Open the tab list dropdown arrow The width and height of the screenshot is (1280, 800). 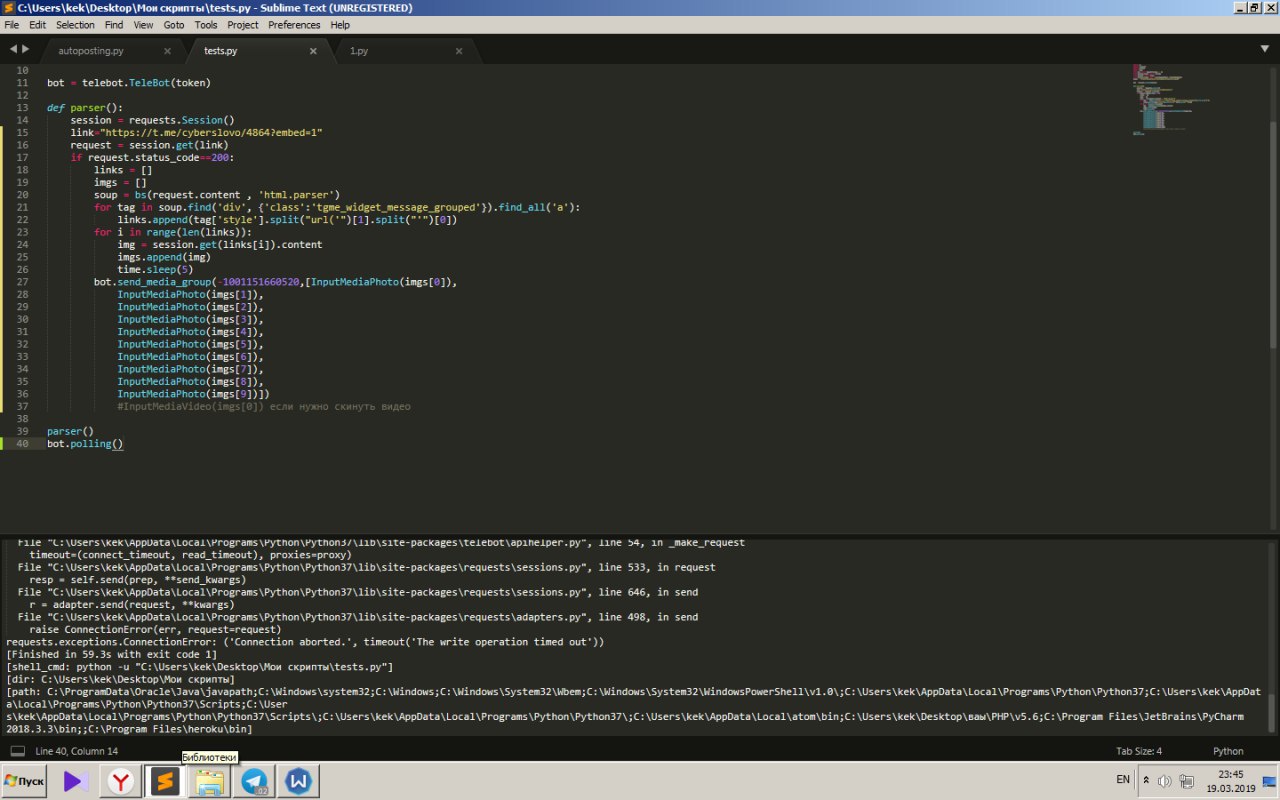point(1264,49)
